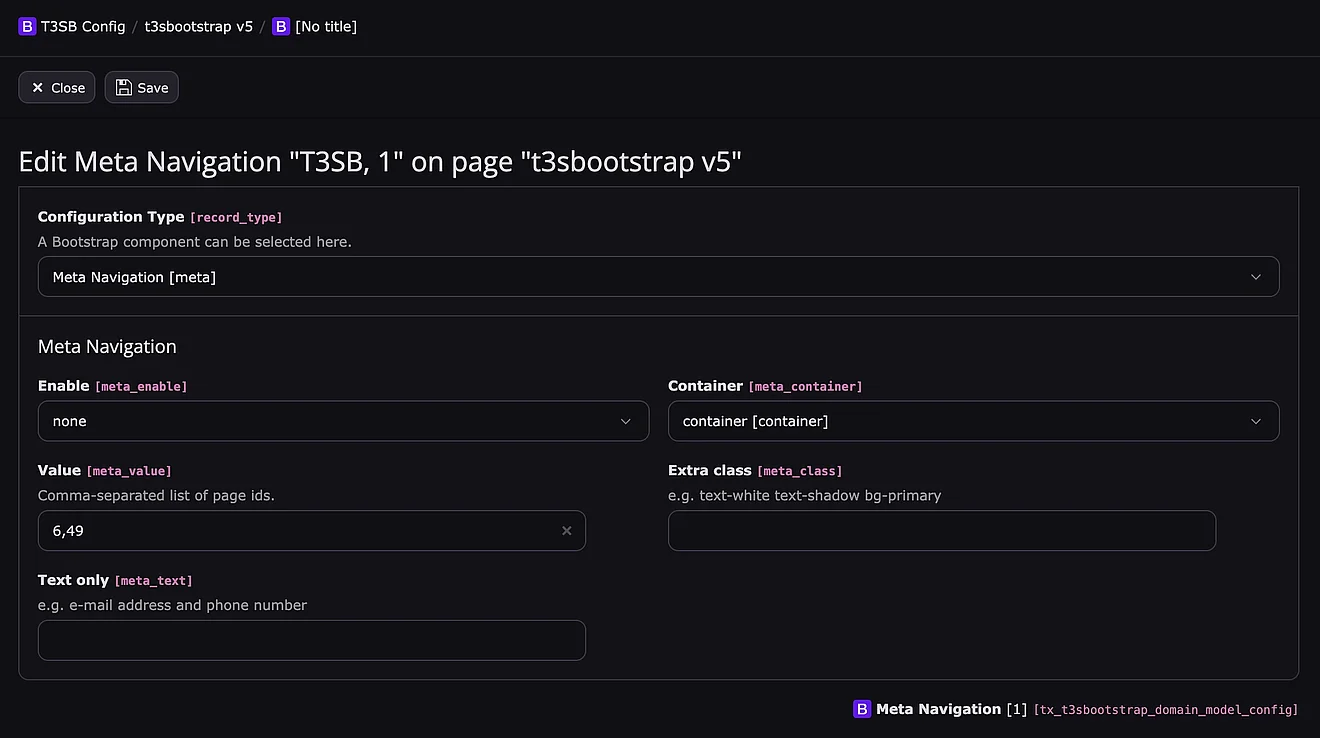Click the floppy disk Save icon
Viewport: 1320px width, 738px height.
124,88
